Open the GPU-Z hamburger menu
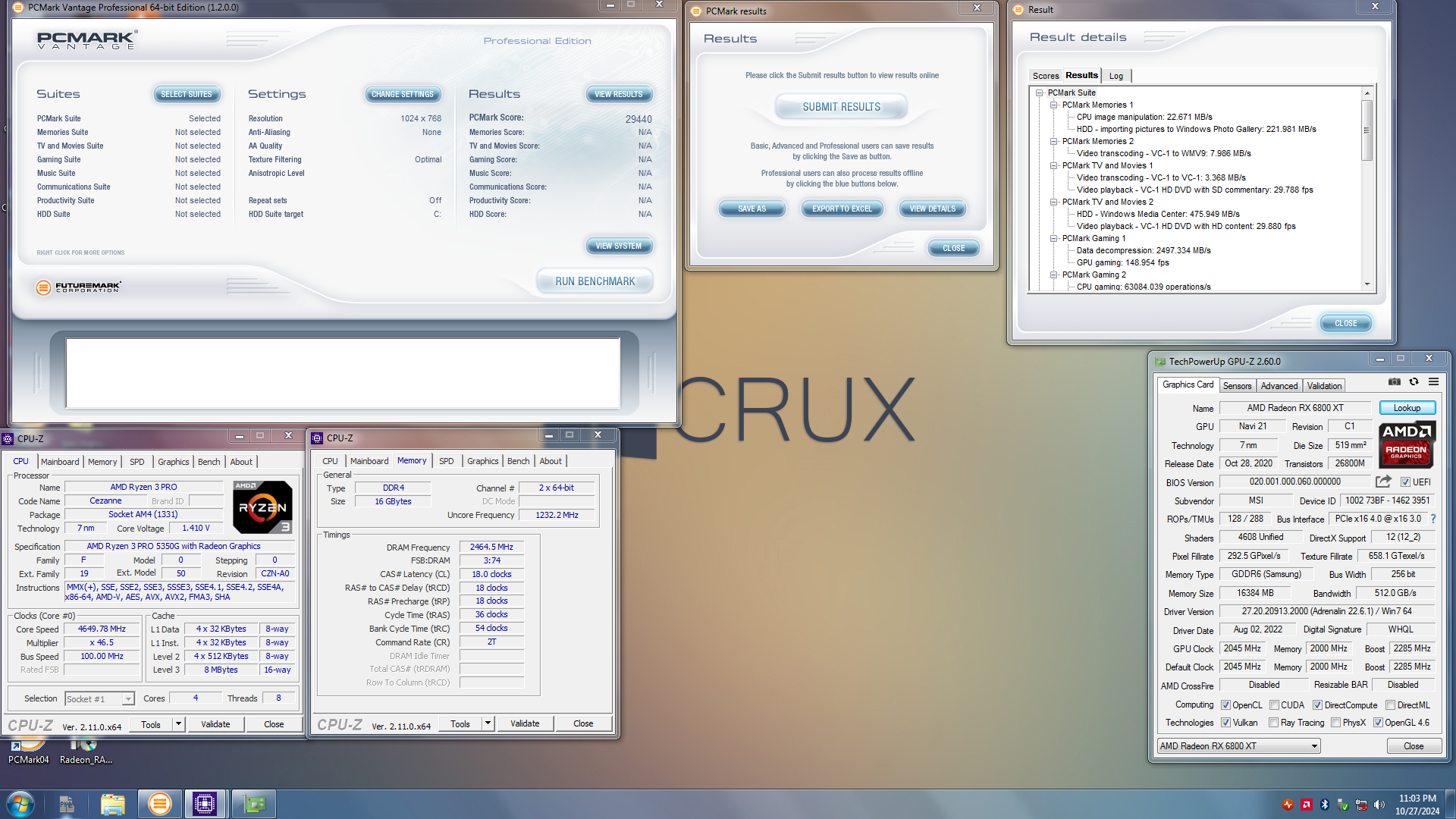1456x819 pixels. (x=1433, y=382)
